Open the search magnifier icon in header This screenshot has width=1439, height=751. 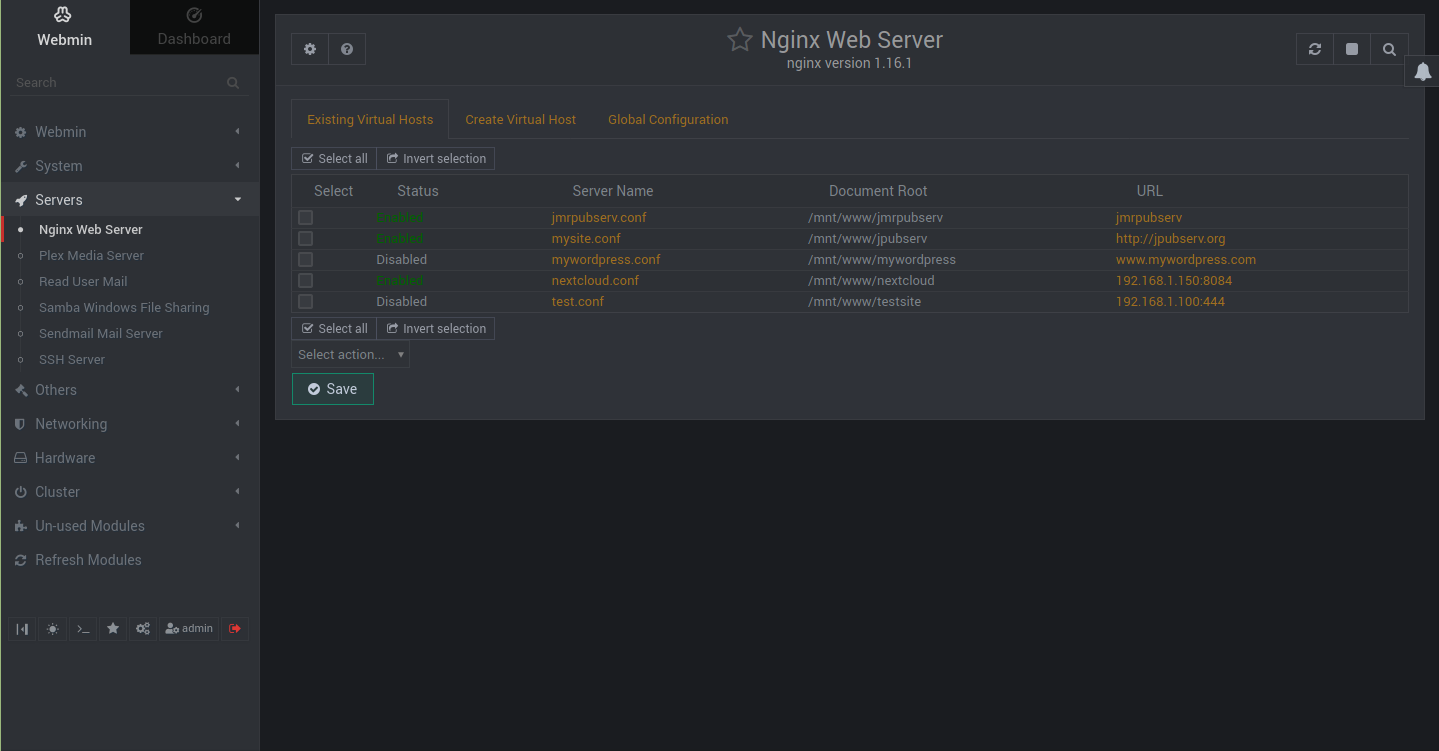1389,49
